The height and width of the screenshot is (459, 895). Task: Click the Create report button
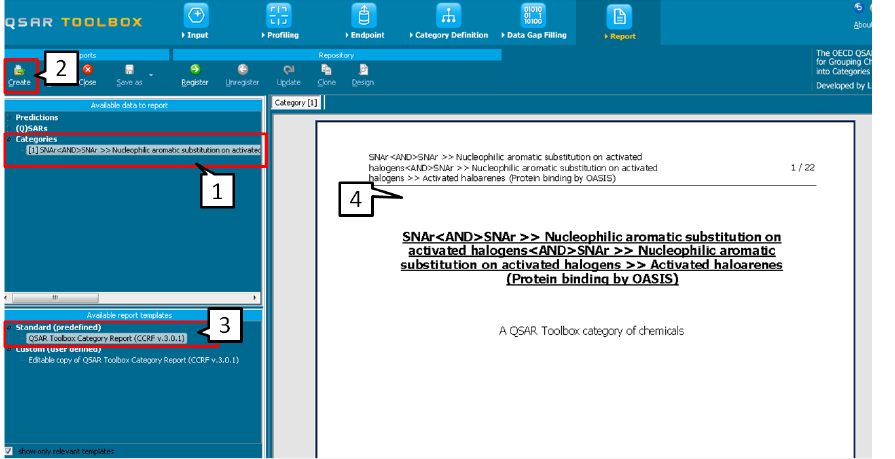coord(19,75)
